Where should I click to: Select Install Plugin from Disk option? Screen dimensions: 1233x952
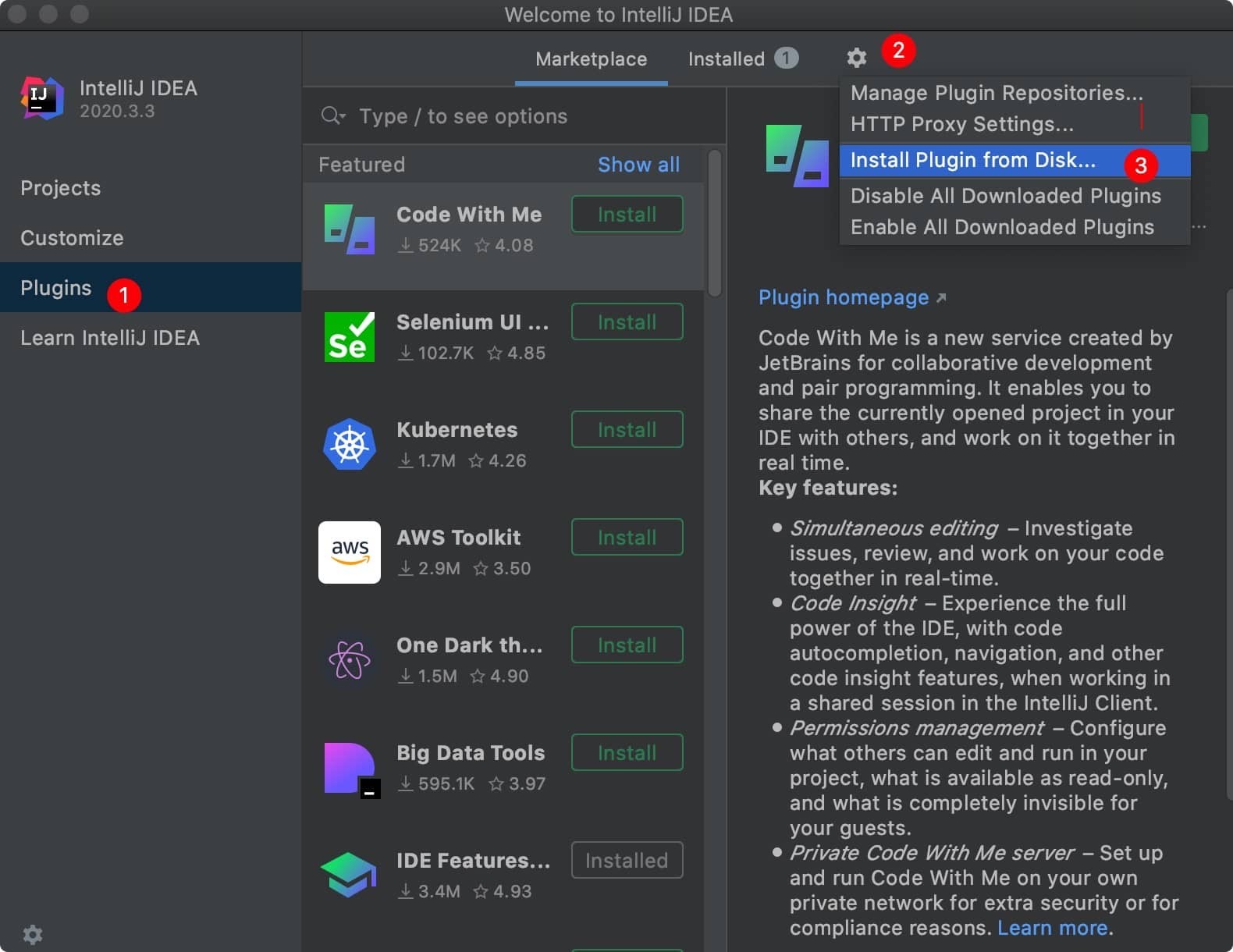(x=972, y=161)
